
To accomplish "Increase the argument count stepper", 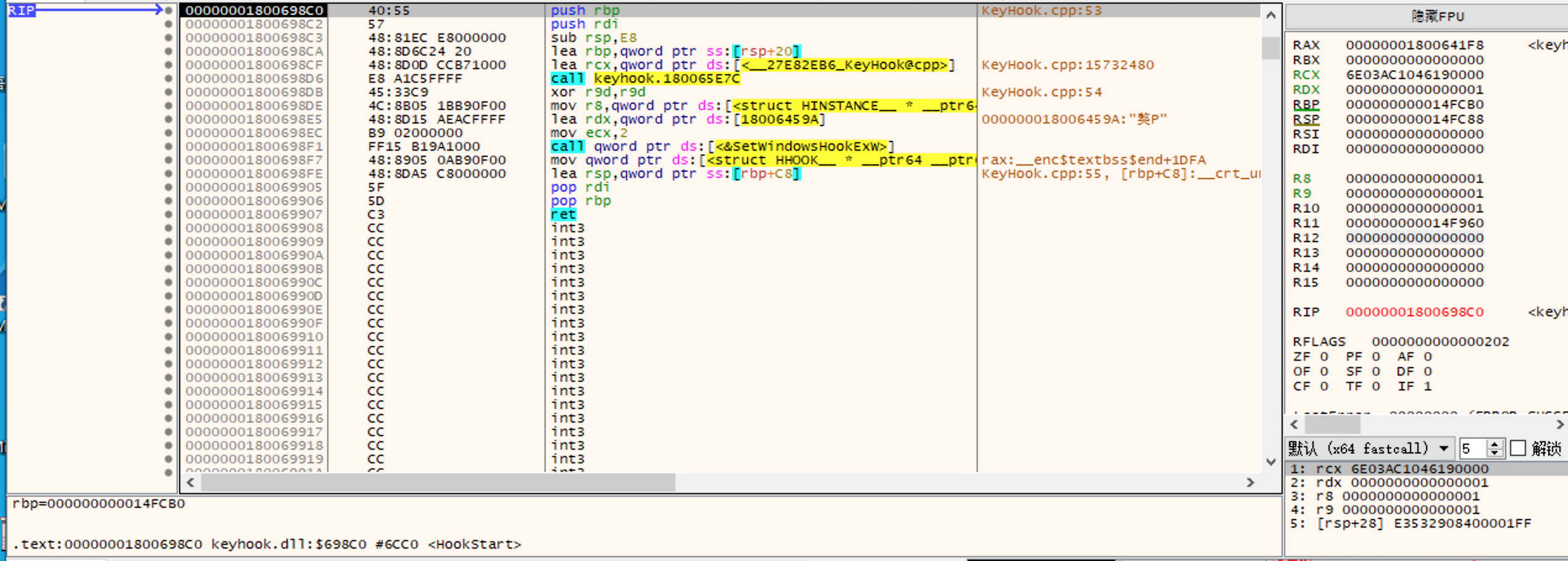I will (x=1495, y=444).
